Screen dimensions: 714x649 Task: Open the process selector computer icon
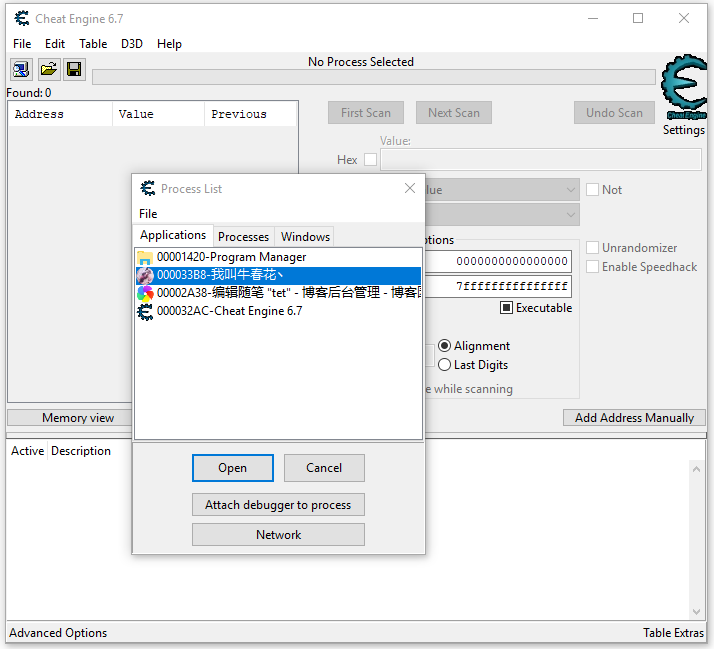21,70
